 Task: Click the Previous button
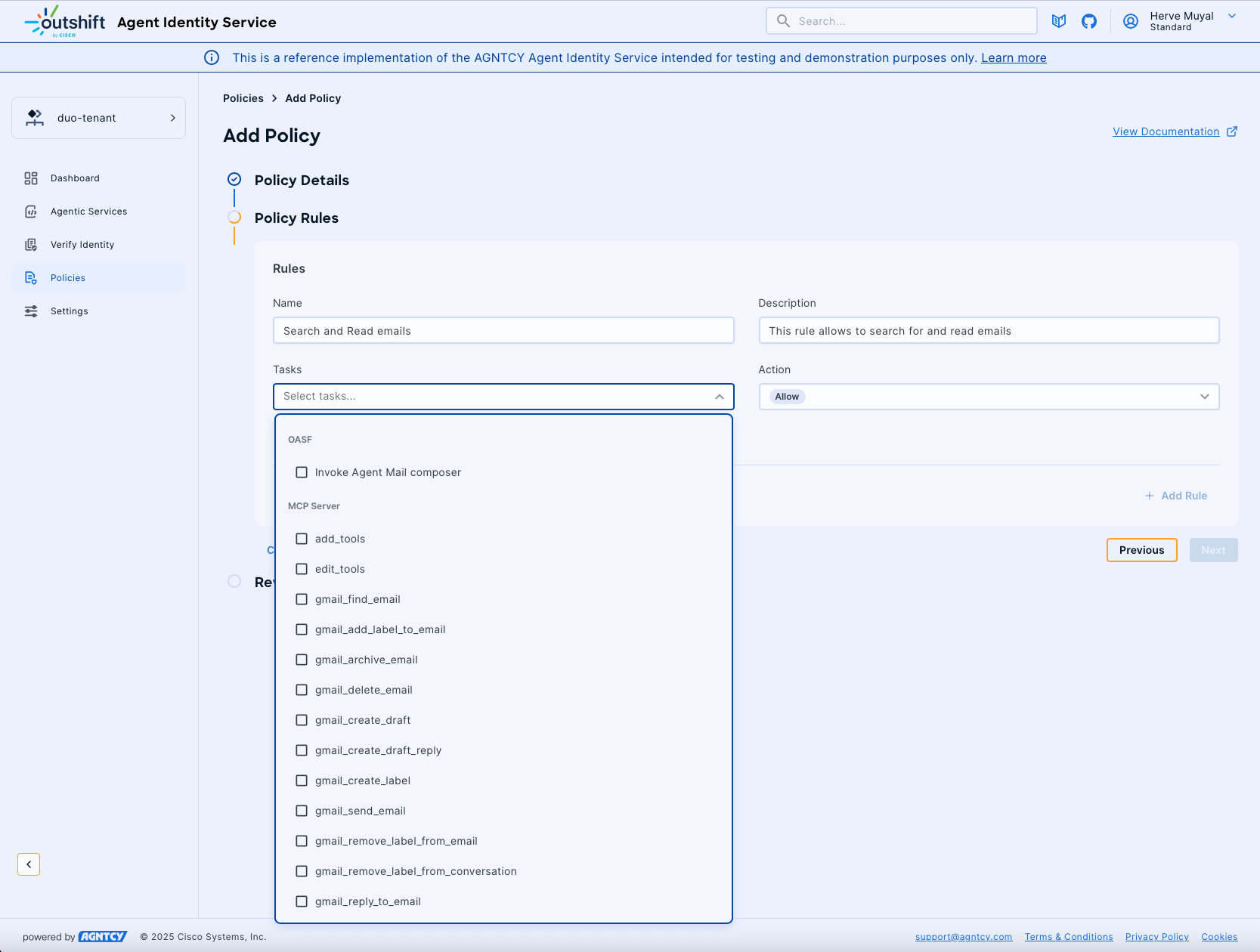click(x=1141, y=550)
